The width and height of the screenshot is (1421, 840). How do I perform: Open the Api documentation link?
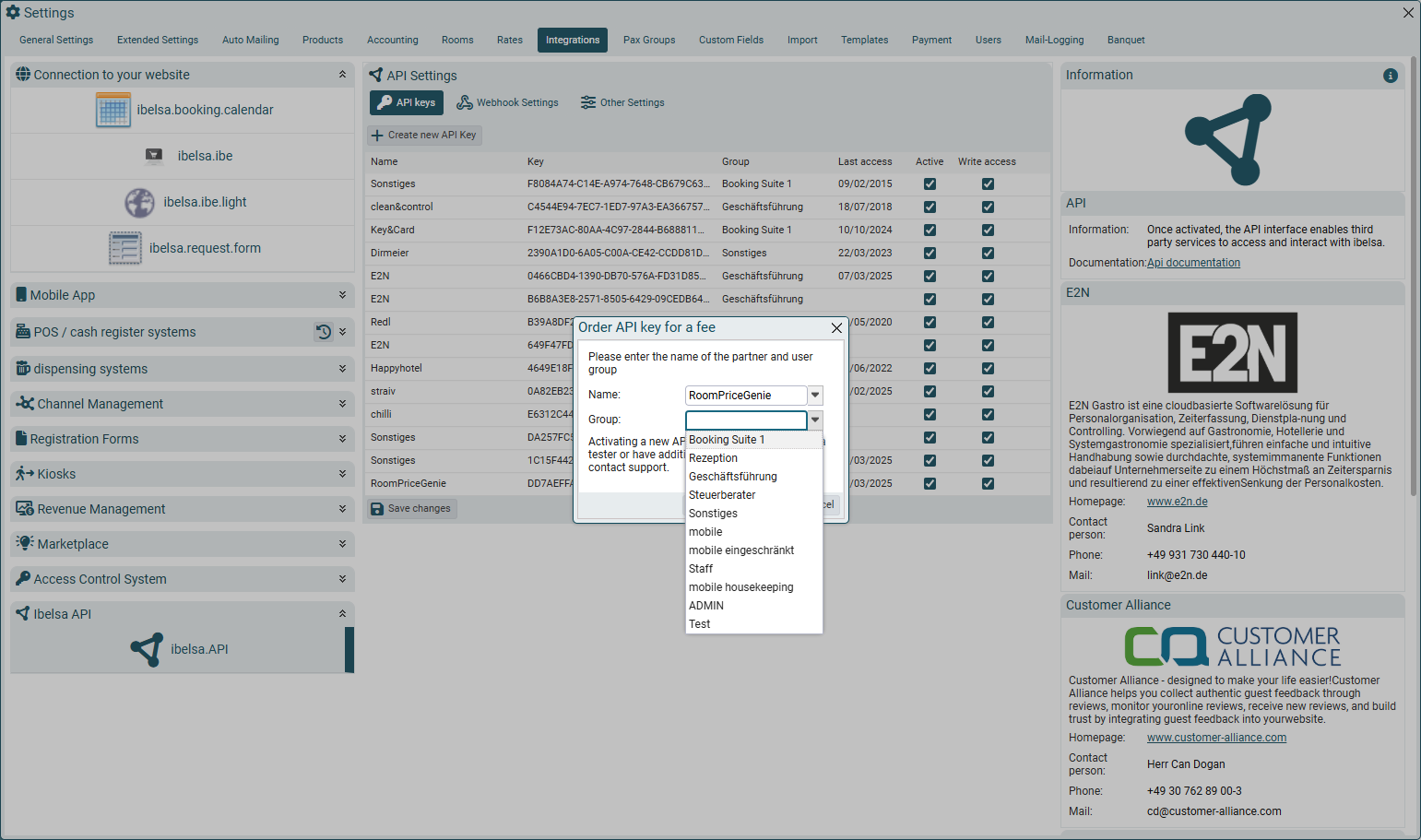pos(1193,263)
